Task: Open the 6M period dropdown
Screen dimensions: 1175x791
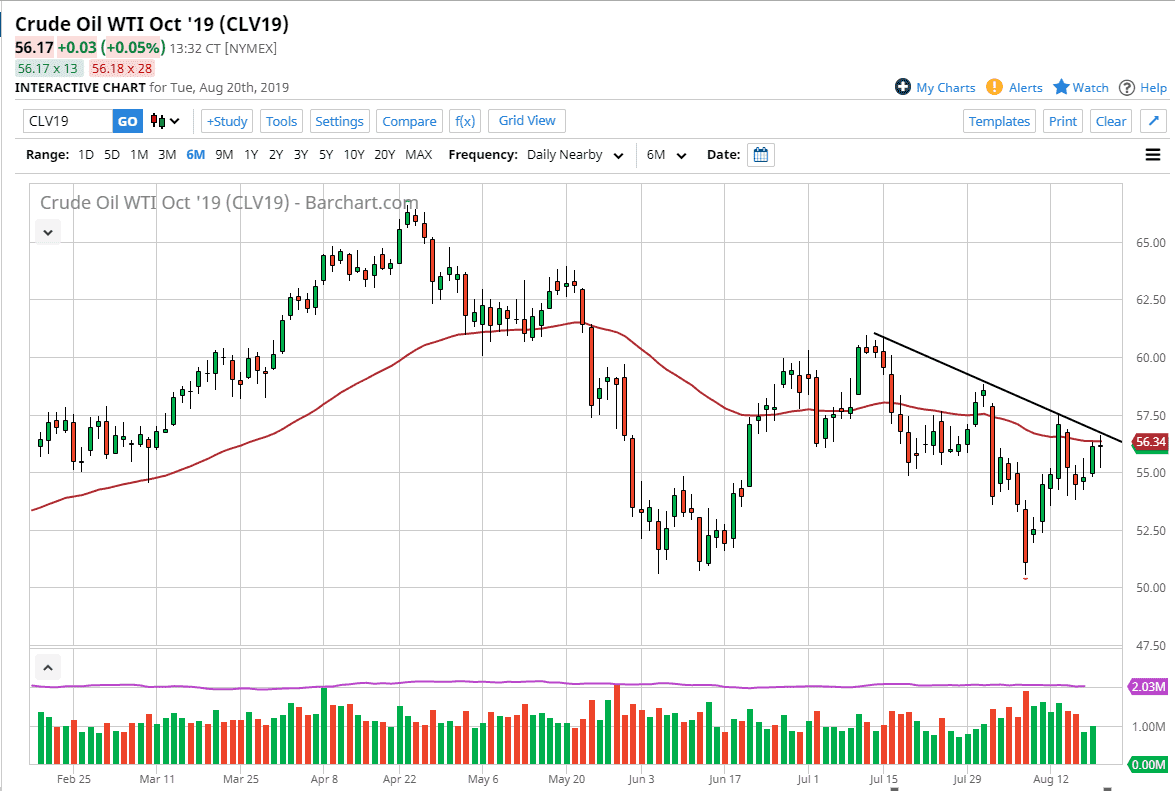Action: coord(667,155)
